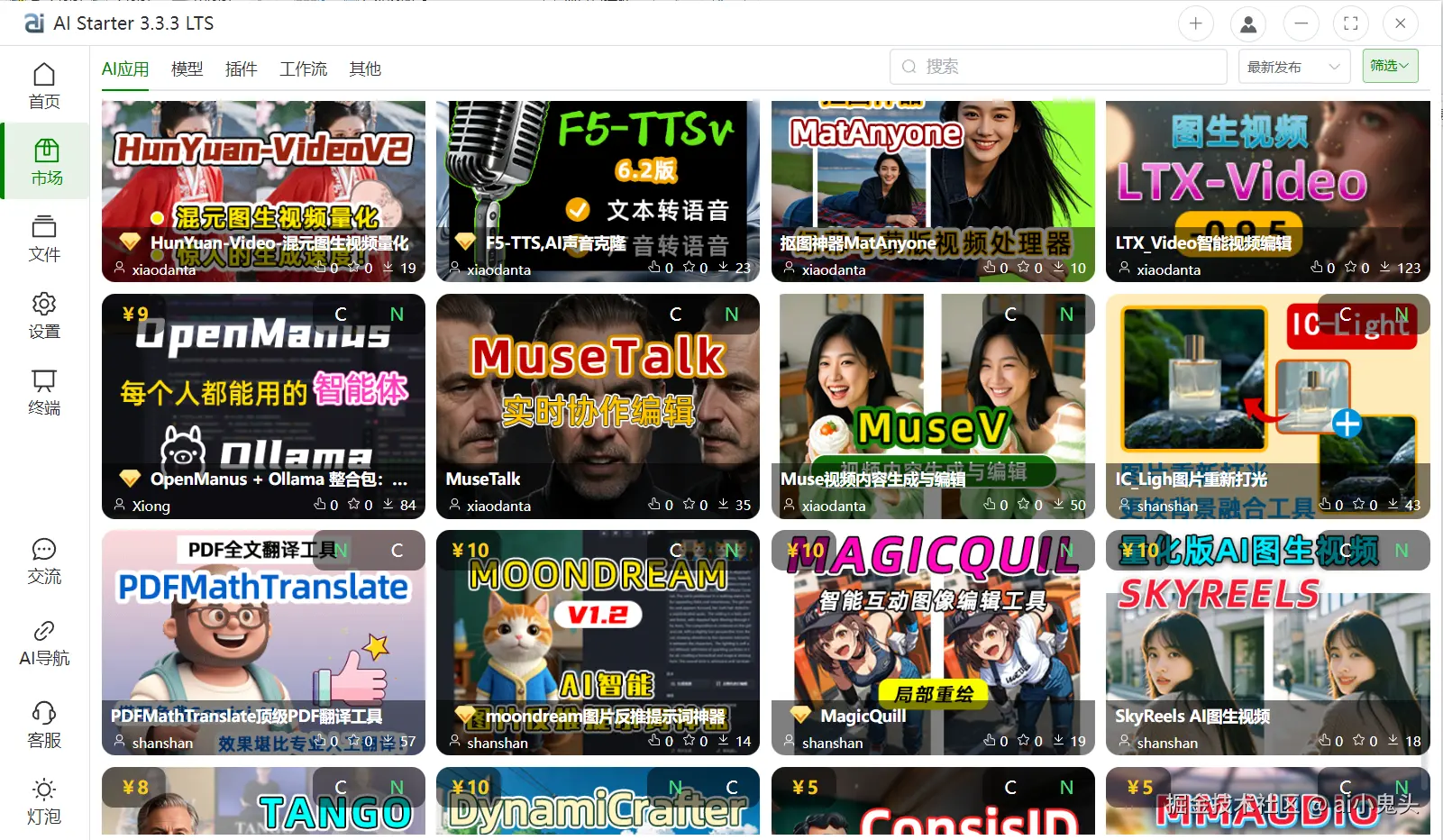The width and height of the screenshot is (1443, 840).
Task: Click the 灯泡 light bulb theme icon
Action: coord(44,802)
